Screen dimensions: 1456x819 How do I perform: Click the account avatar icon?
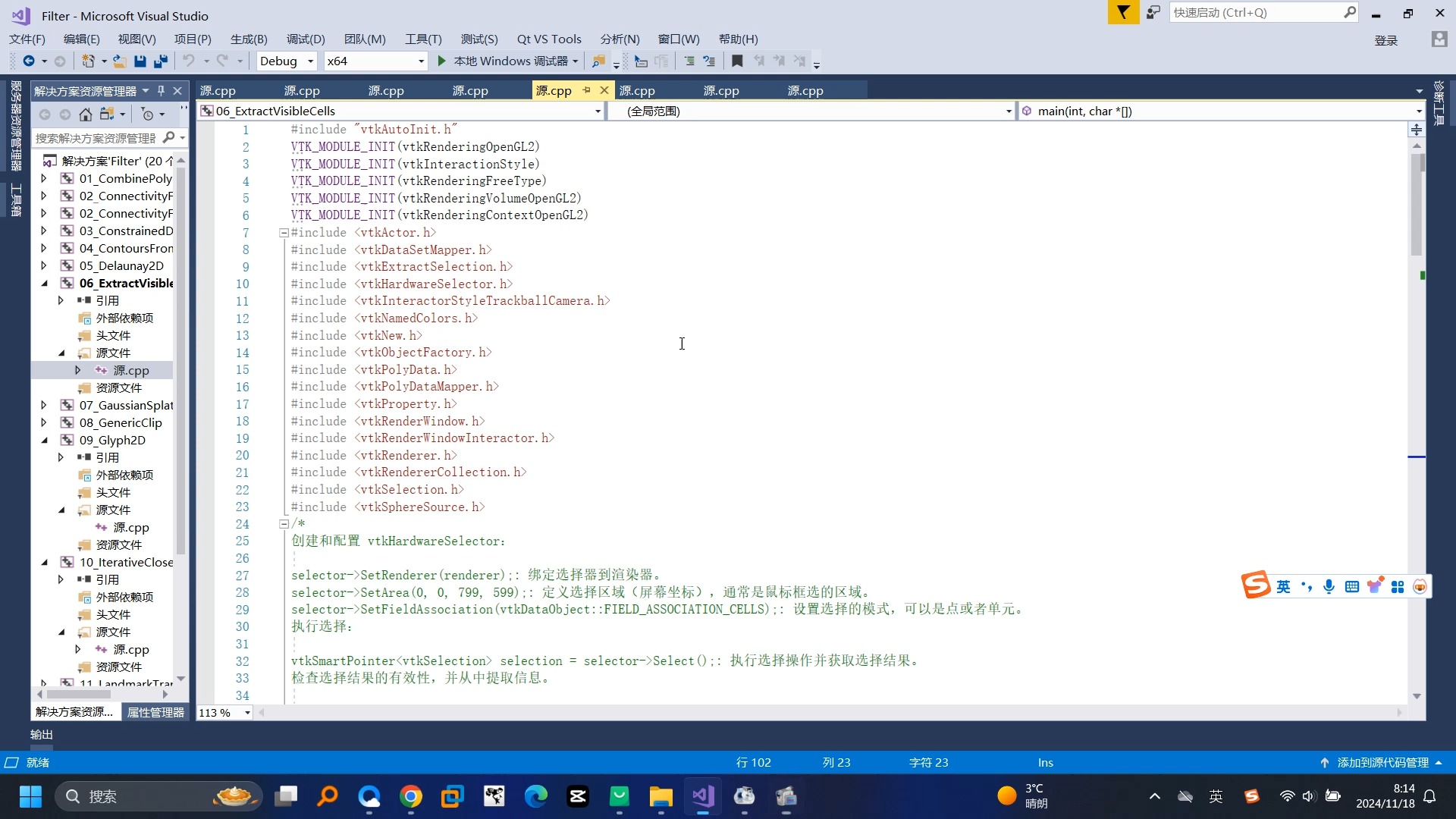(x=1439, y=39)
